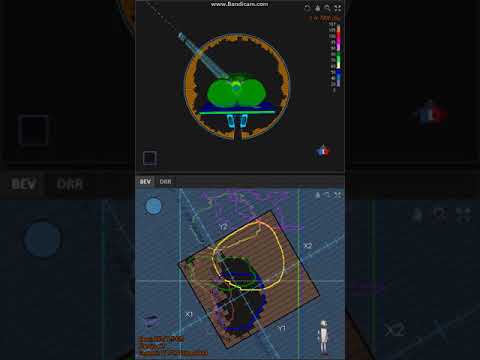Click the dose color scale bar

338,56
